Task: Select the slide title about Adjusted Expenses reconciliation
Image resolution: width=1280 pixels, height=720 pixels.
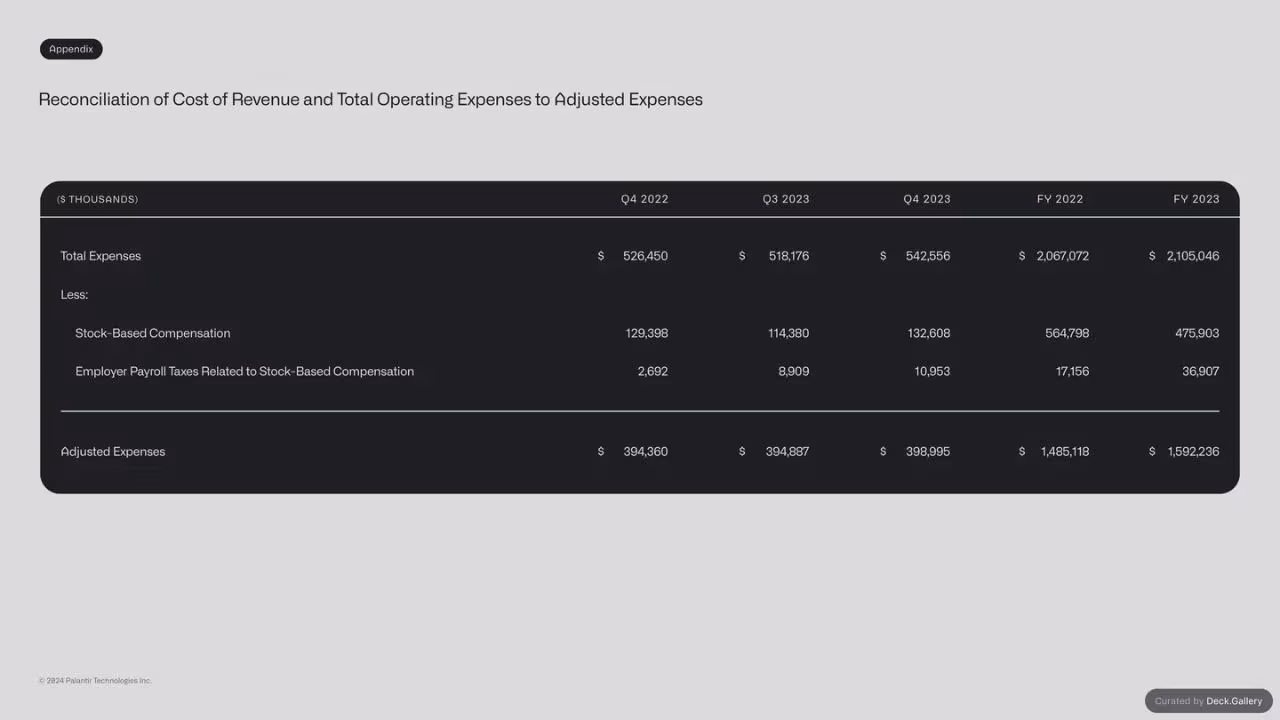Action: click(371, 99)
